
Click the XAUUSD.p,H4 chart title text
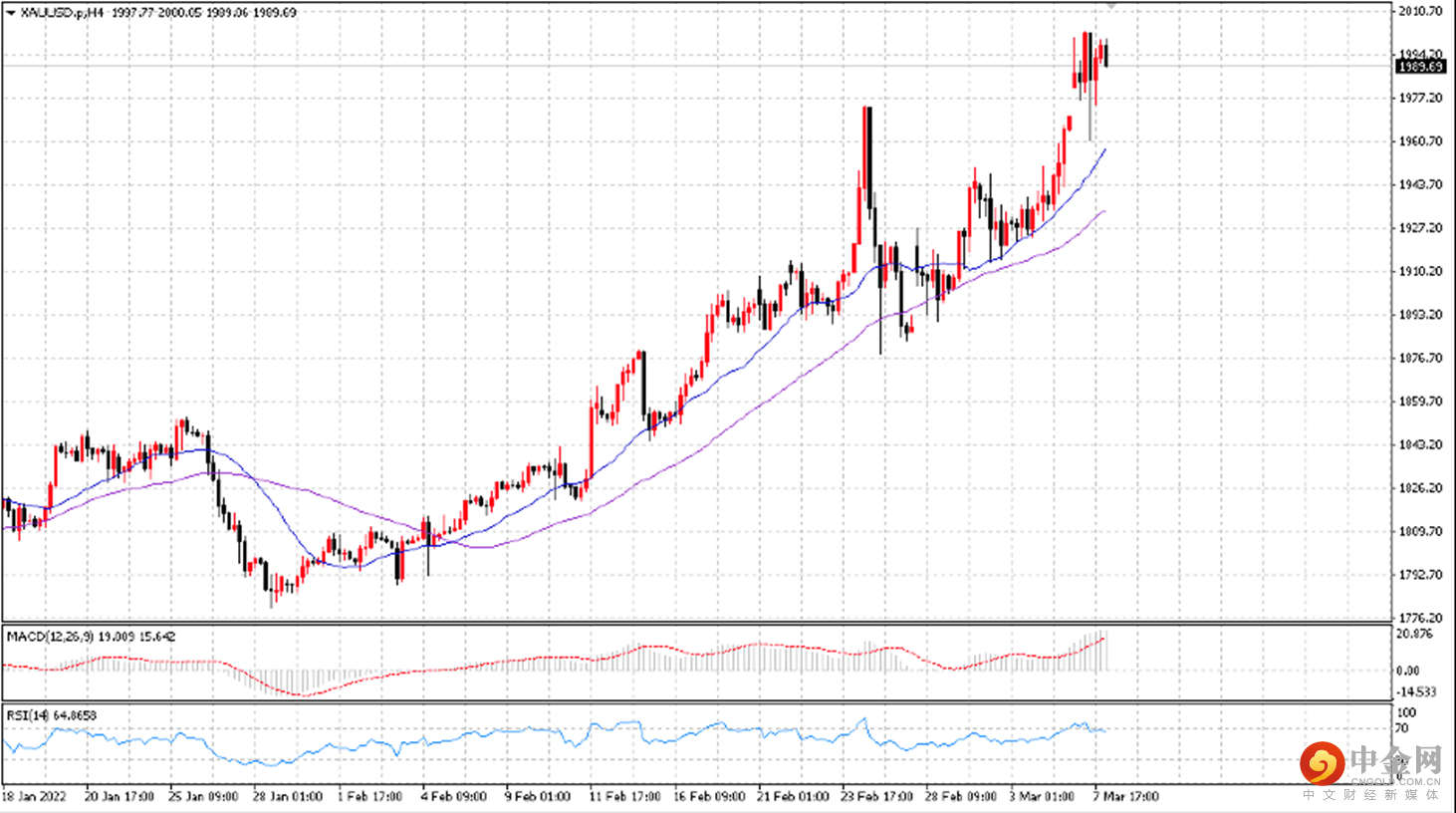pyautogui.click(x=62, y=13)
